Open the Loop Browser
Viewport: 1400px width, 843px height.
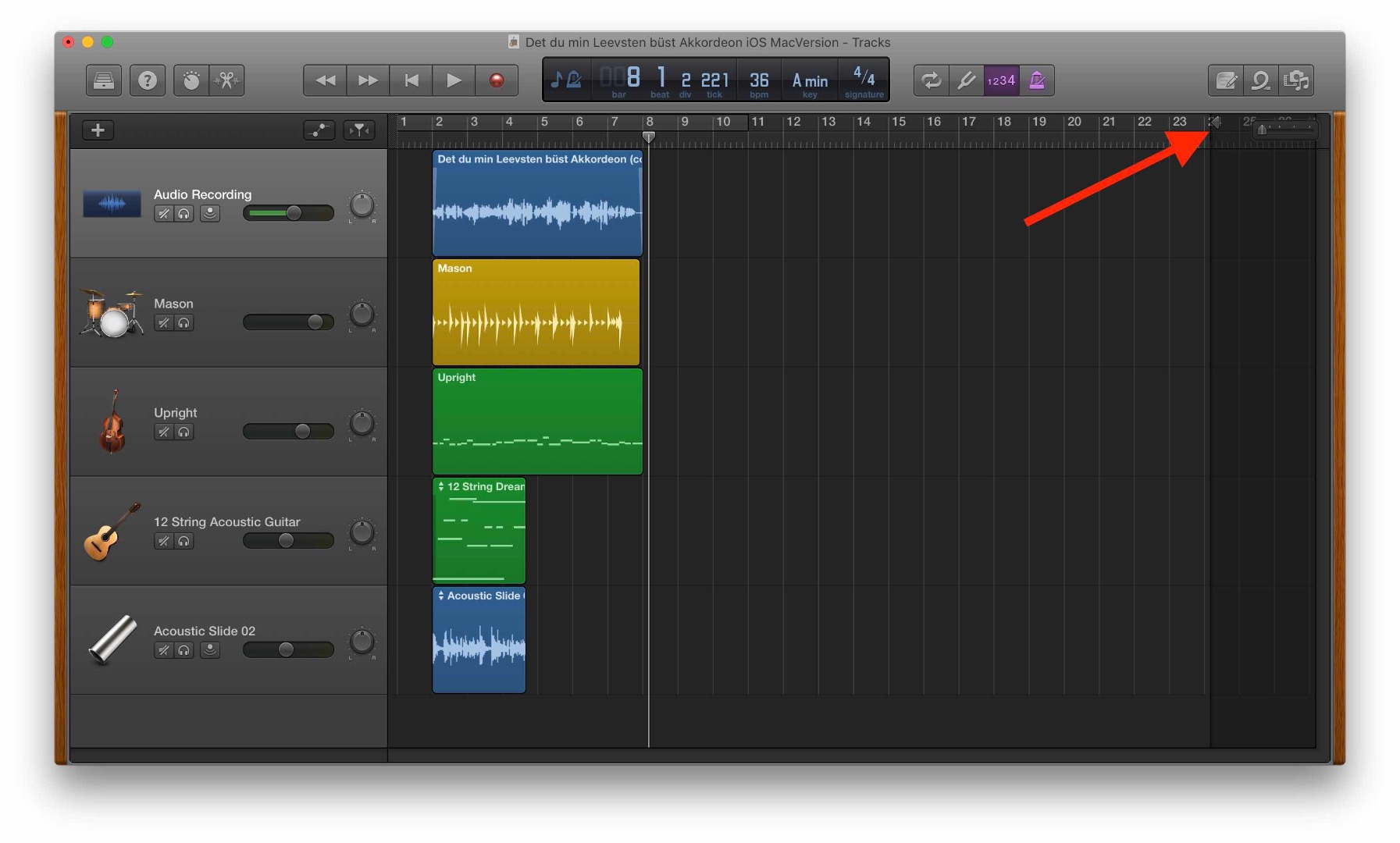point(1261,80)
